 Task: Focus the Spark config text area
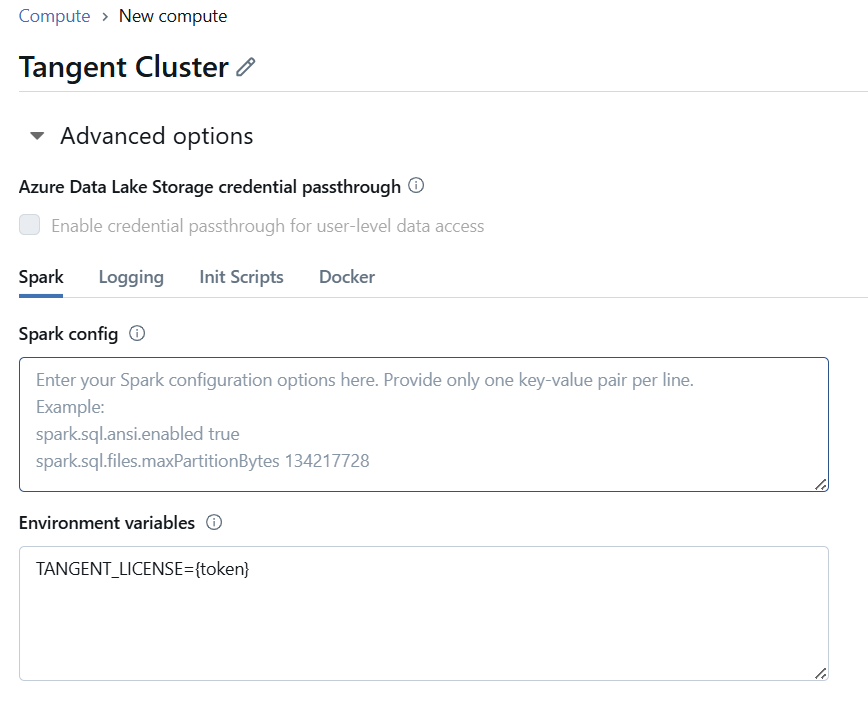click(x=423, y=424)
